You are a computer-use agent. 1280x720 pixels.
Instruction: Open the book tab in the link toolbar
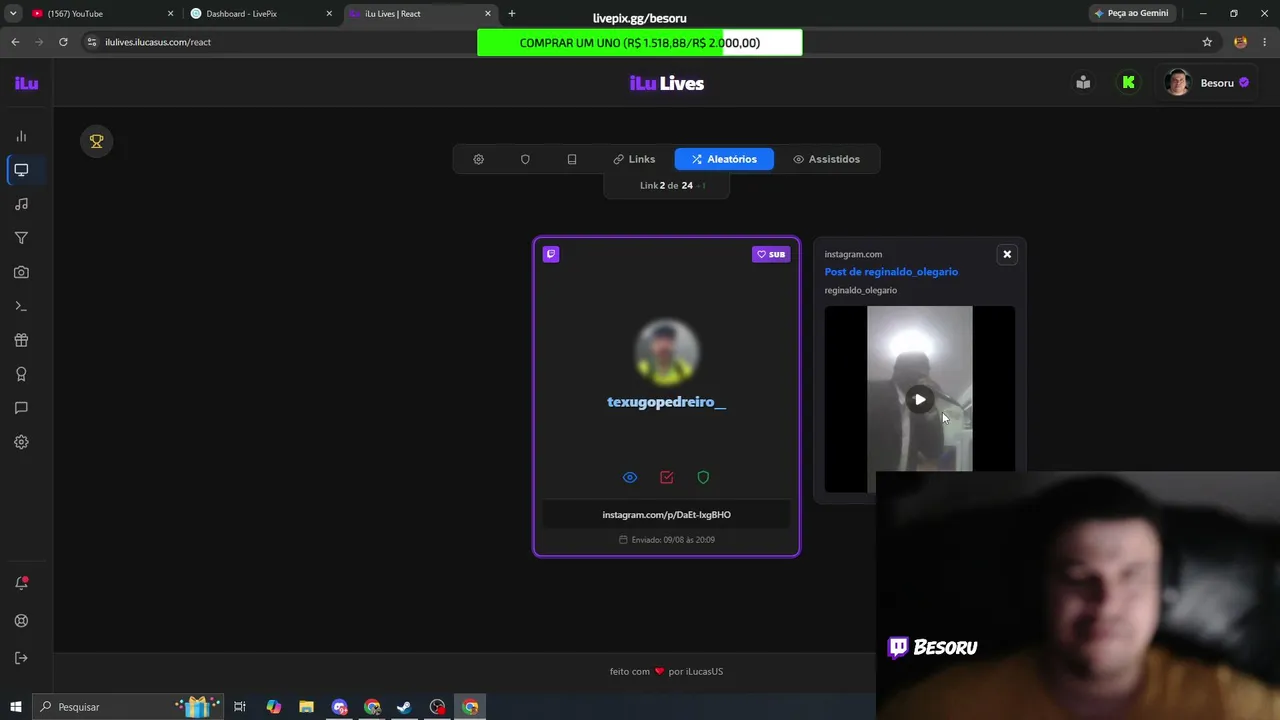(572, 159)
